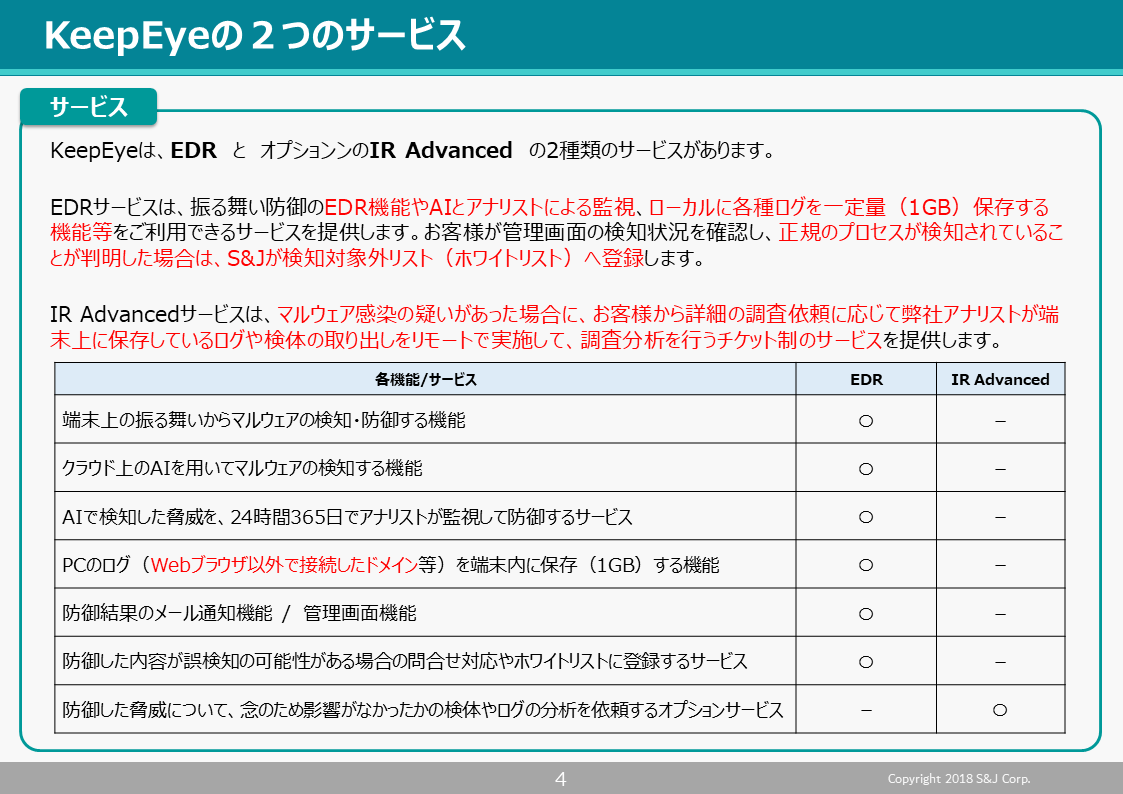Click EDR circle mark in "クラウド上のAI" row

pos(866,469)
